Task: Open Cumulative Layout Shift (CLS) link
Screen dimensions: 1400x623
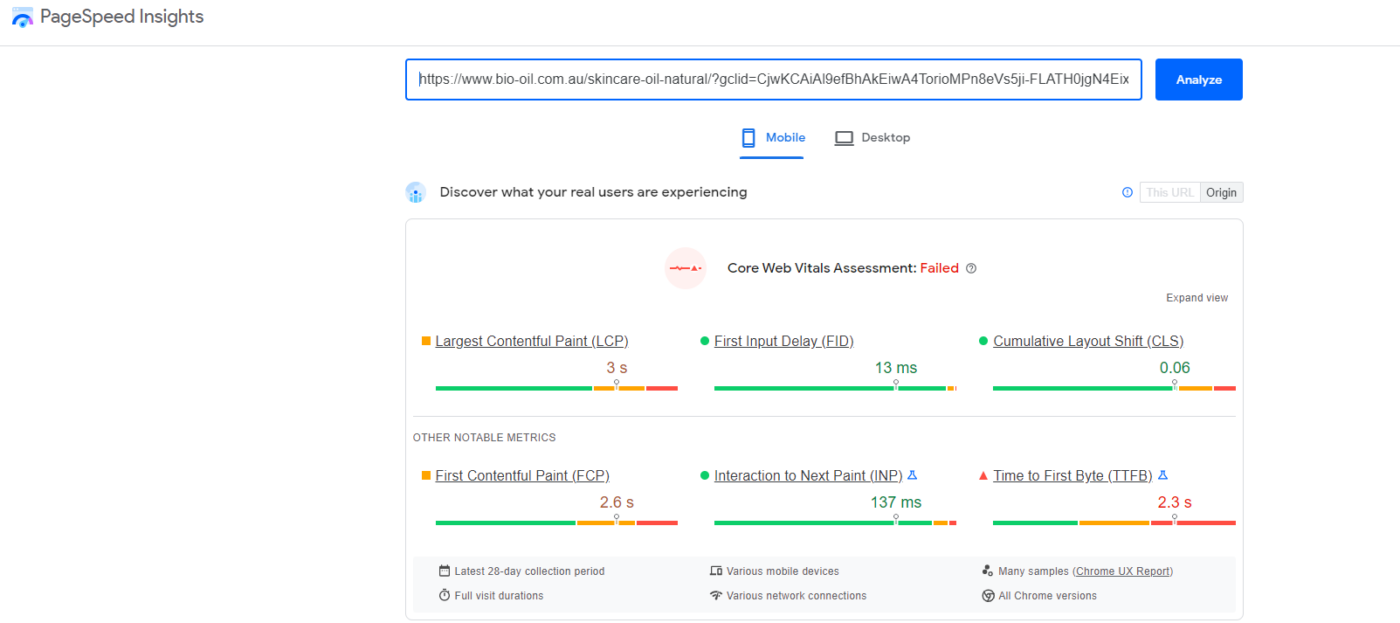Action: [x=1088, y=341]
